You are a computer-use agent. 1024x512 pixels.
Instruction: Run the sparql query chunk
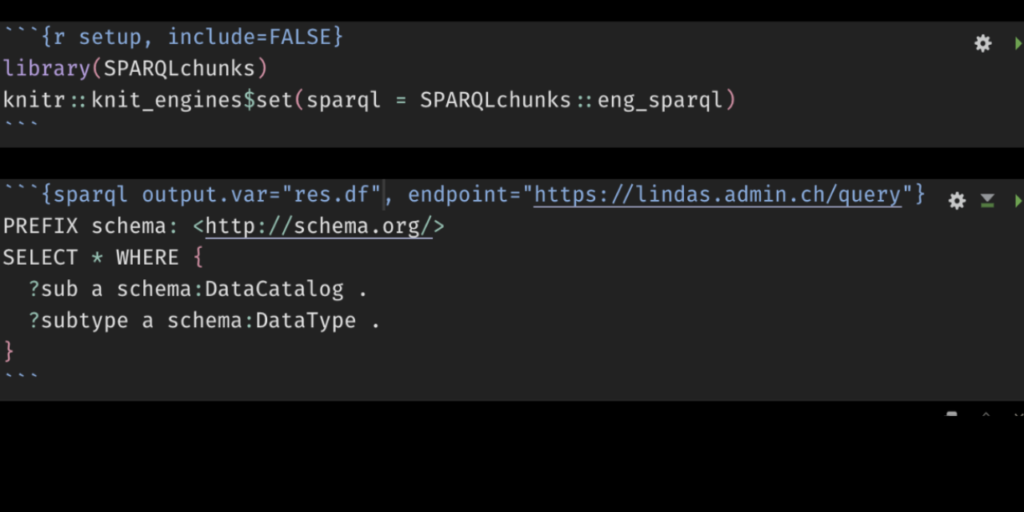(1018, 200)
